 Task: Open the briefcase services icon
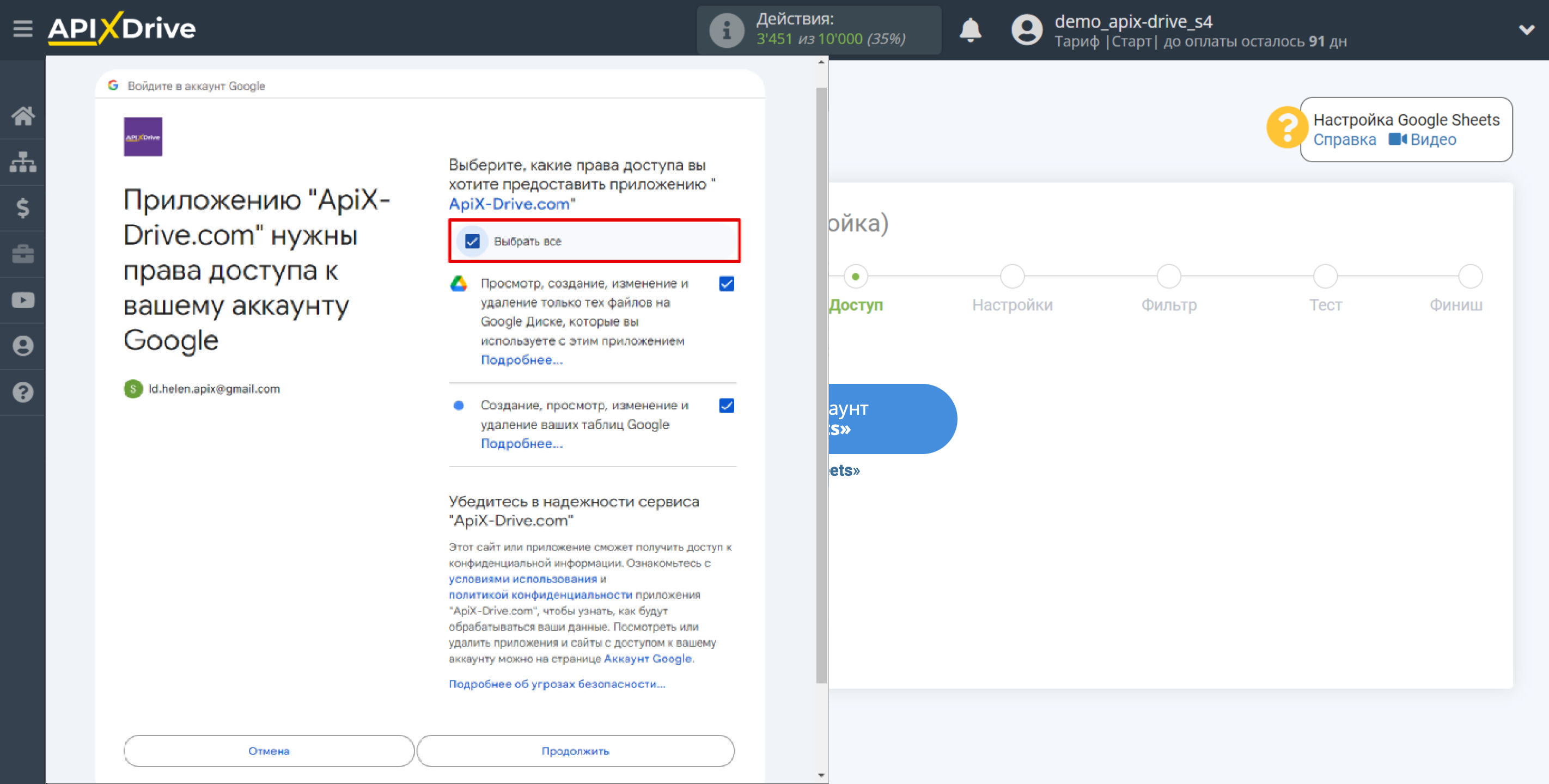(x=23, y=254)
